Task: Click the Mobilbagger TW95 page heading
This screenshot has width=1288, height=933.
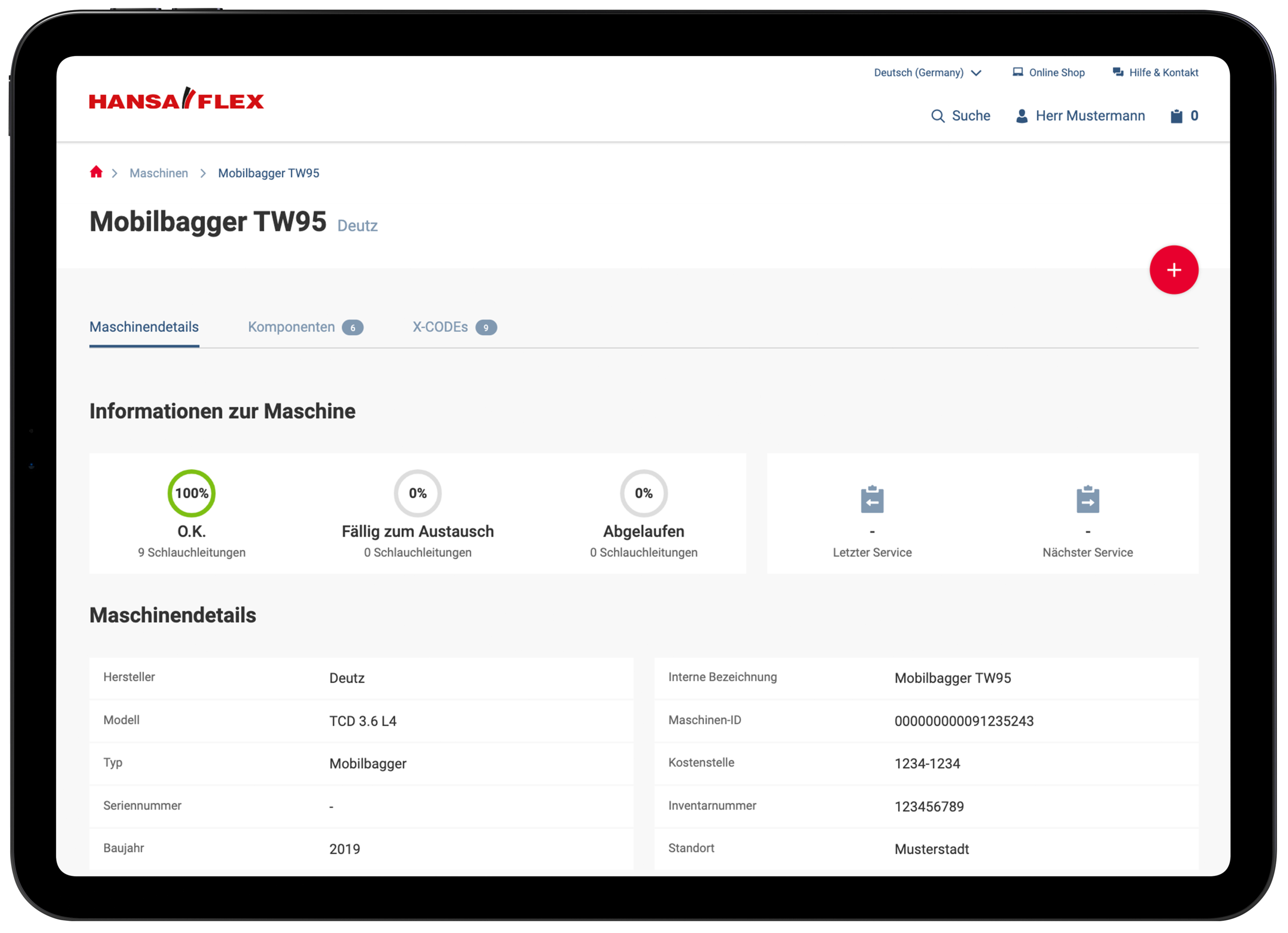Action: tap(208, 222)
